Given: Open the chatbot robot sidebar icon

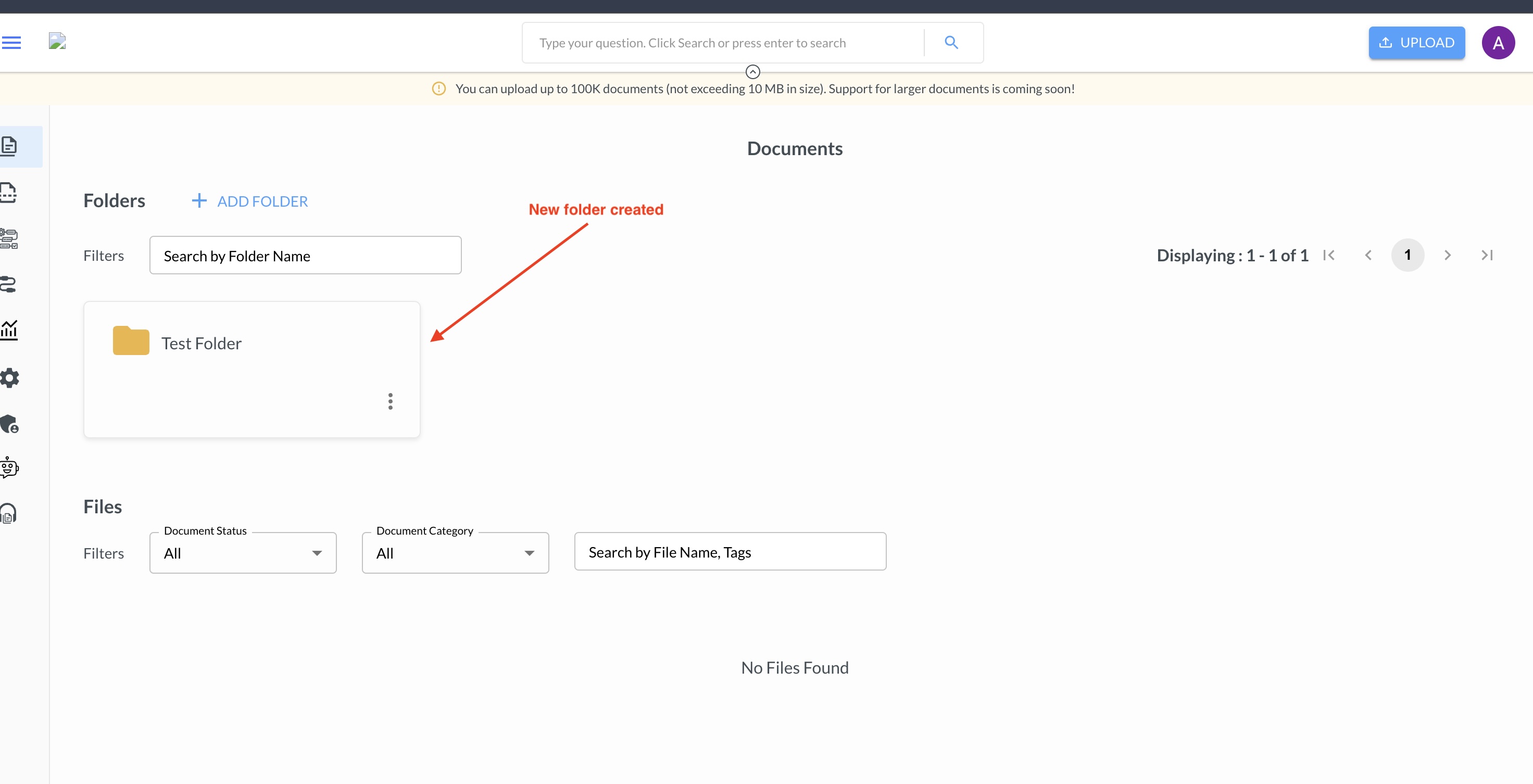Looking at the screenshot, I should 9,467.
